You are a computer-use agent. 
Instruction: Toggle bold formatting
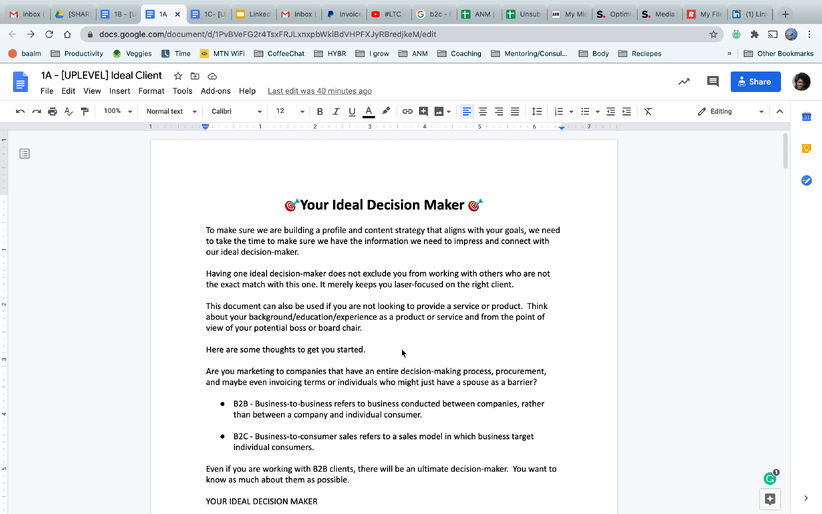(x=320, y=111)
